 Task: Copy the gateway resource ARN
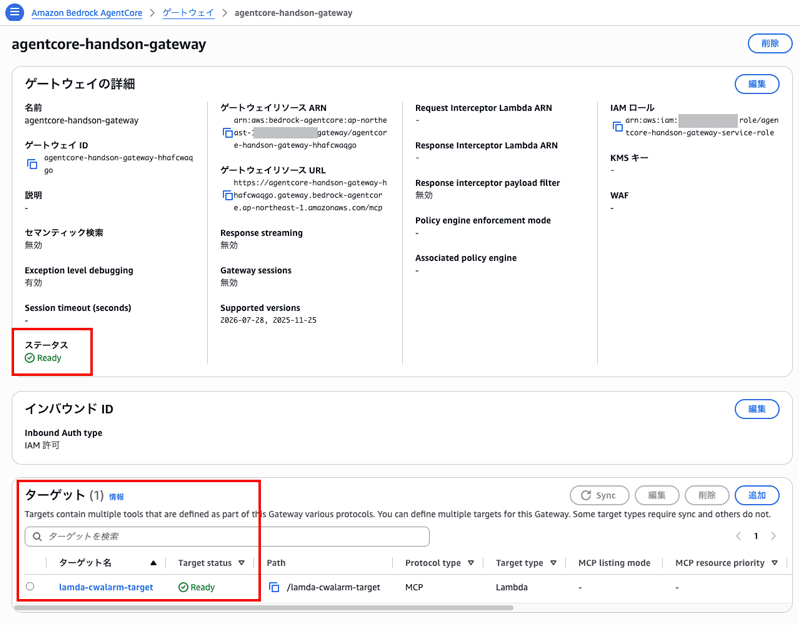[x=228, y=133]
